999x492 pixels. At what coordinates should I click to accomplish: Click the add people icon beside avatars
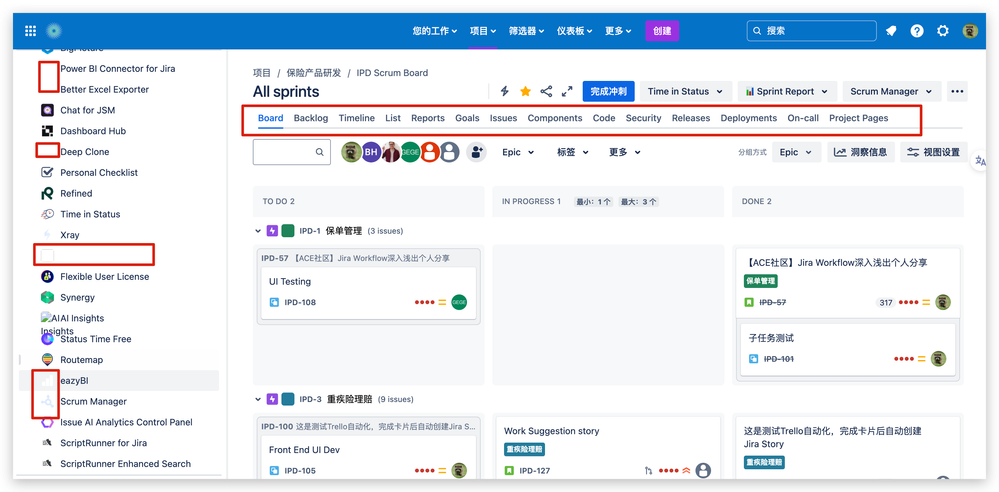(x=476, y=152)
